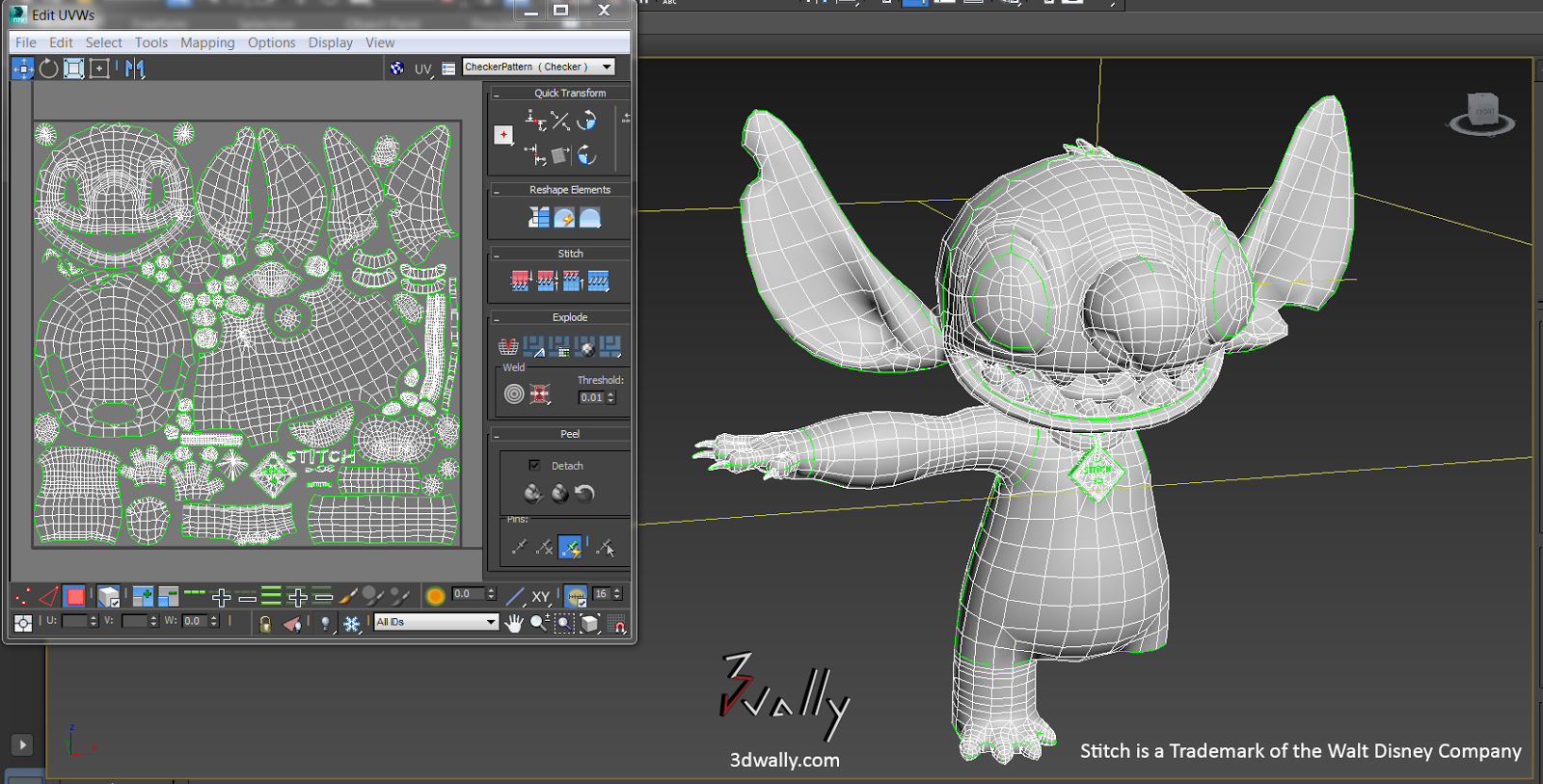Image resolution: width=1543 pixels, height=784 pixels.
Task: Select the Scale Selected Subobject tool
Action: click(74, 68)
